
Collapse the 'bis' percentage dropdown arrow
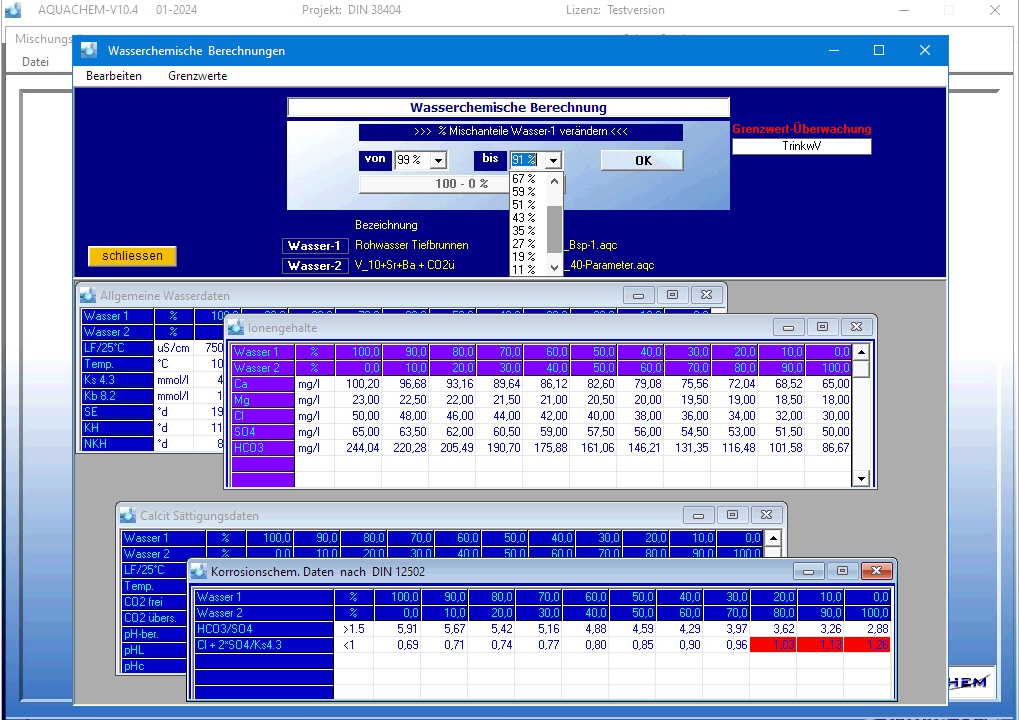[x=553, y=161]
